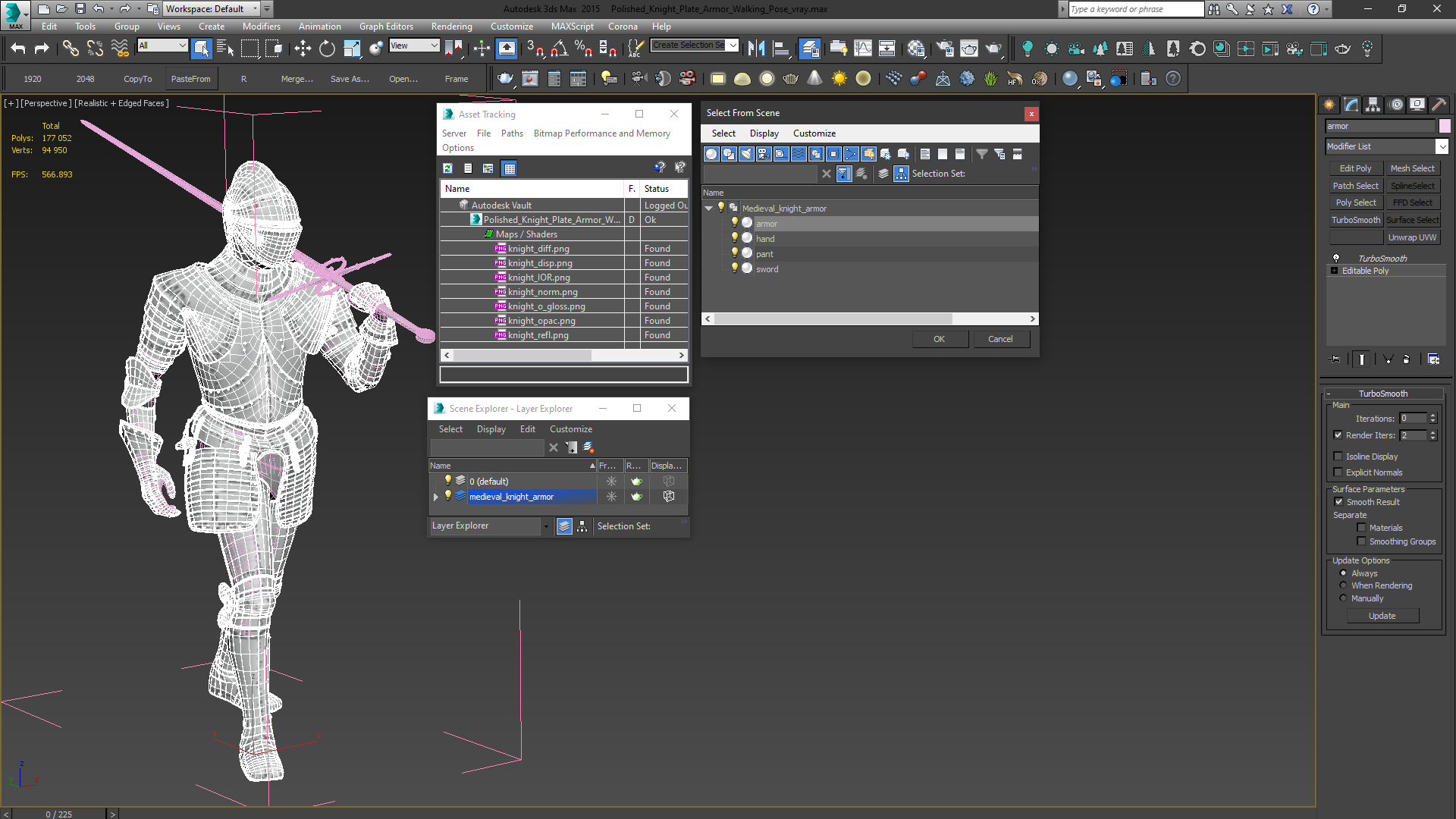Click Cancel in Select From Scene dialog

1000,339
